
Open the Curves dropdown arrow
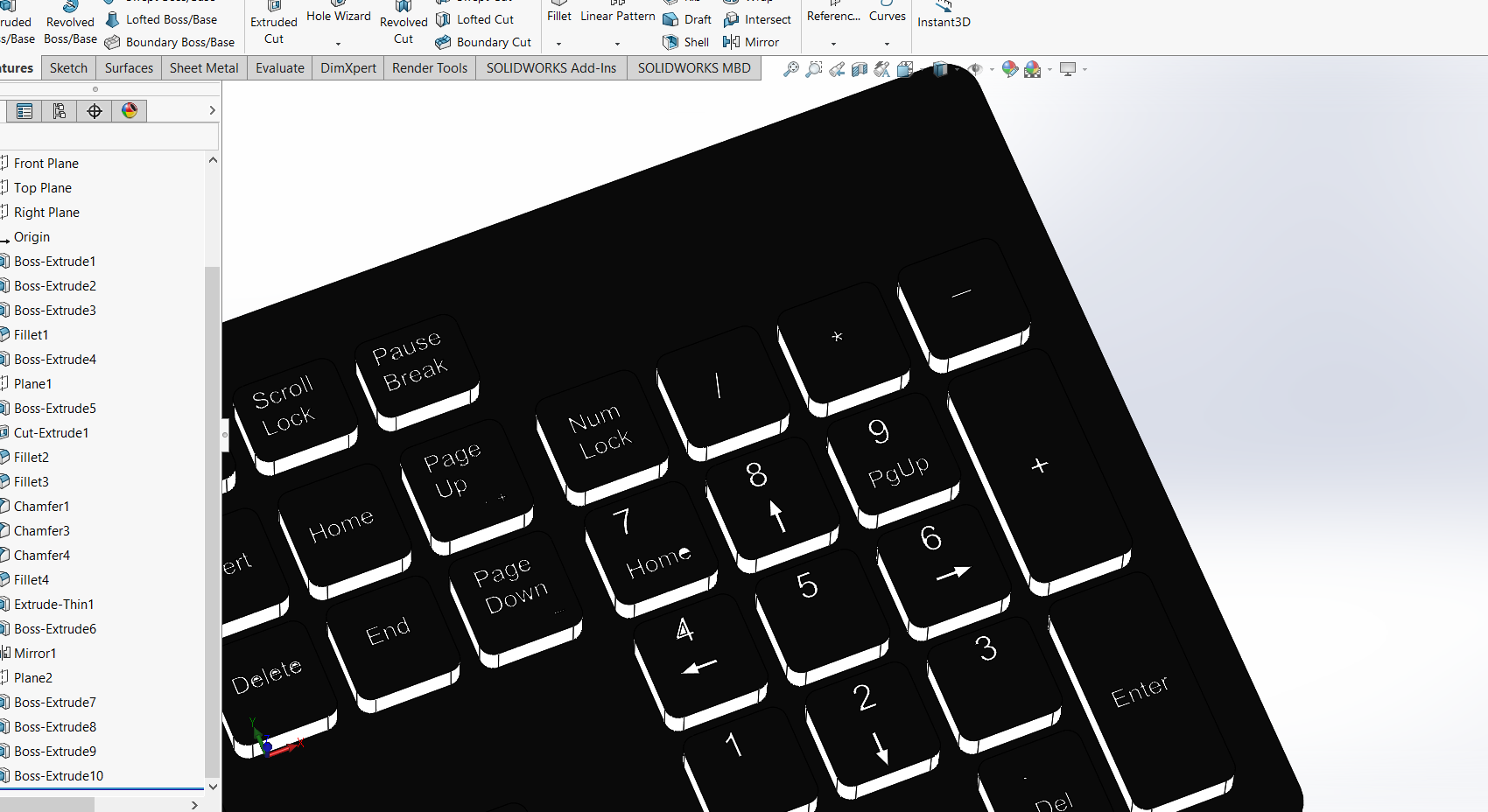point(887,44)
